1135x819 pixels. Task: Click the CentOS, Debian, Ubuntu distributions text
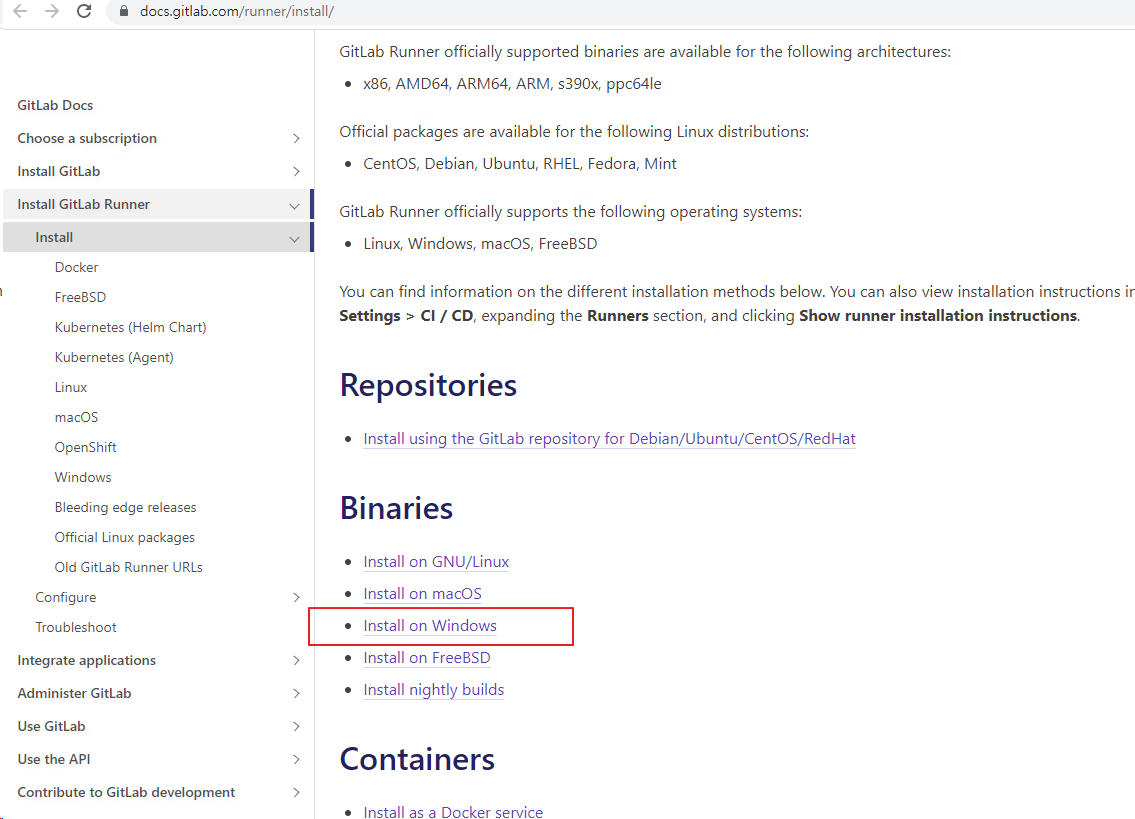pyautogui.click(x=520, y=164)
